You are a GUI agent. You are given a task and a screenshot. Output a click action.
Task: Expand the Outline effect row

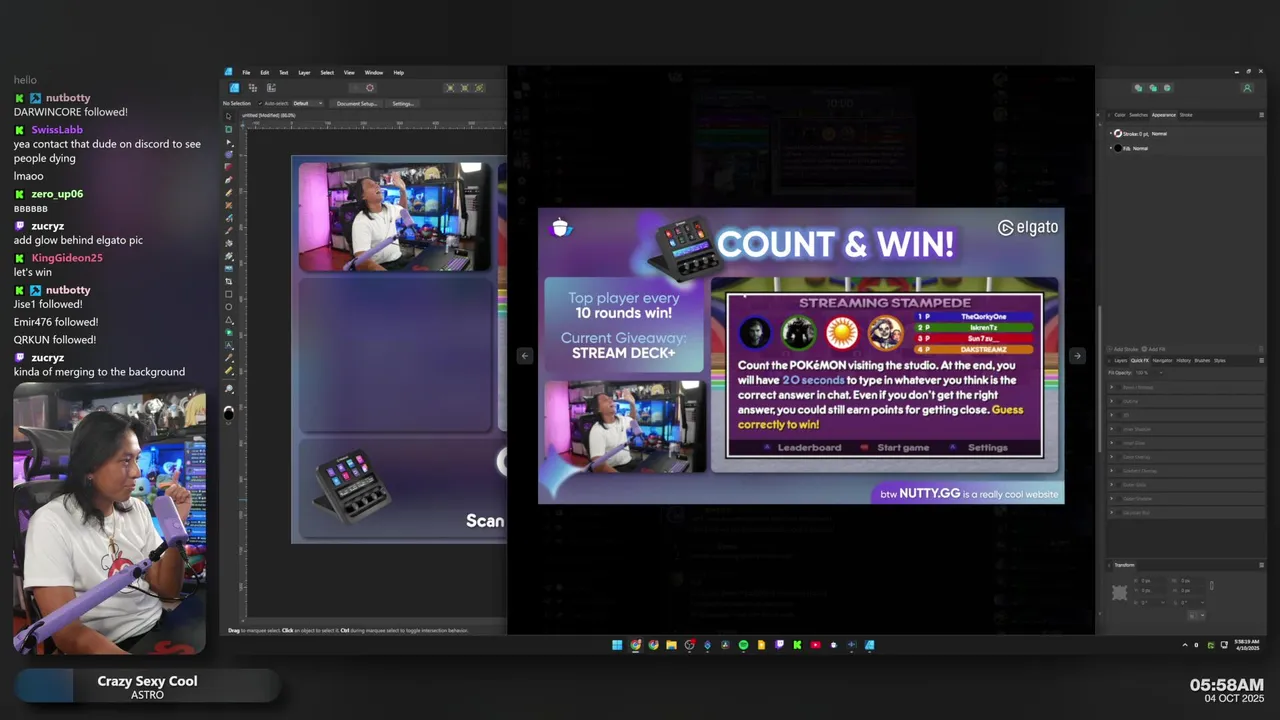1111,401
